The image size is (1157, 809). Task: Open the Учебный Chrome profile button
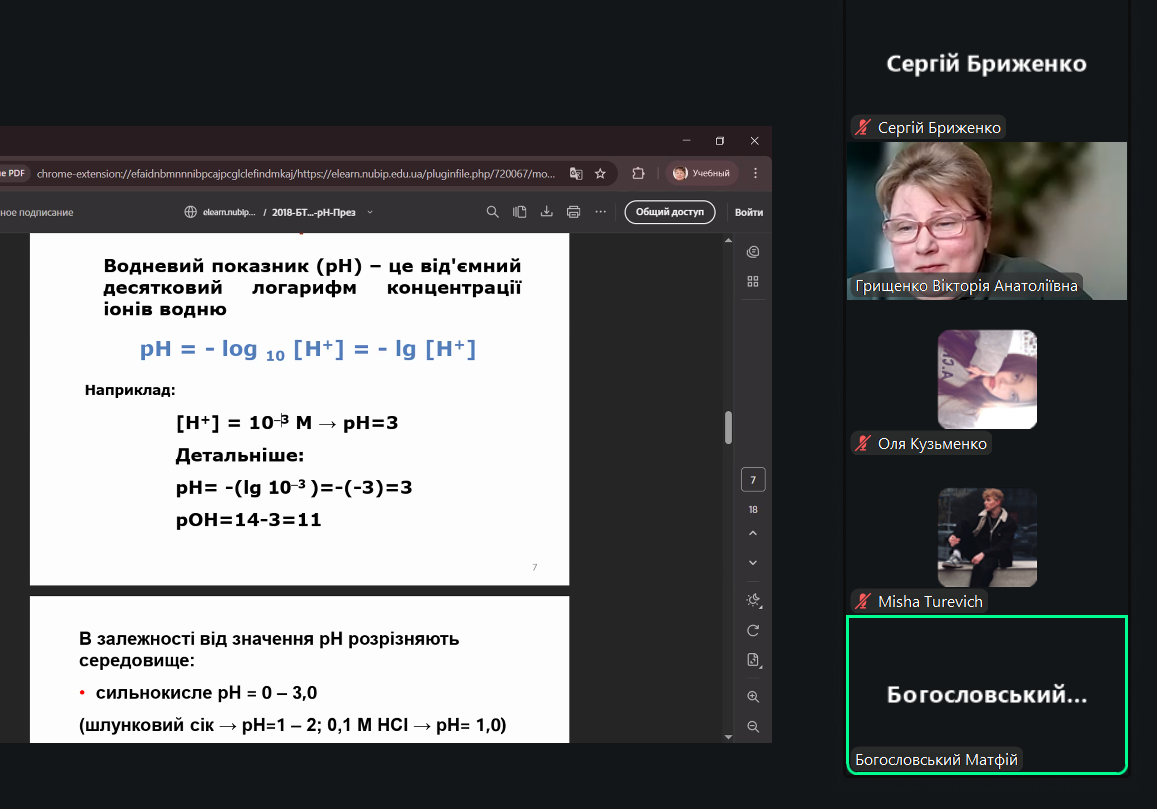click(x=701, y=173)
